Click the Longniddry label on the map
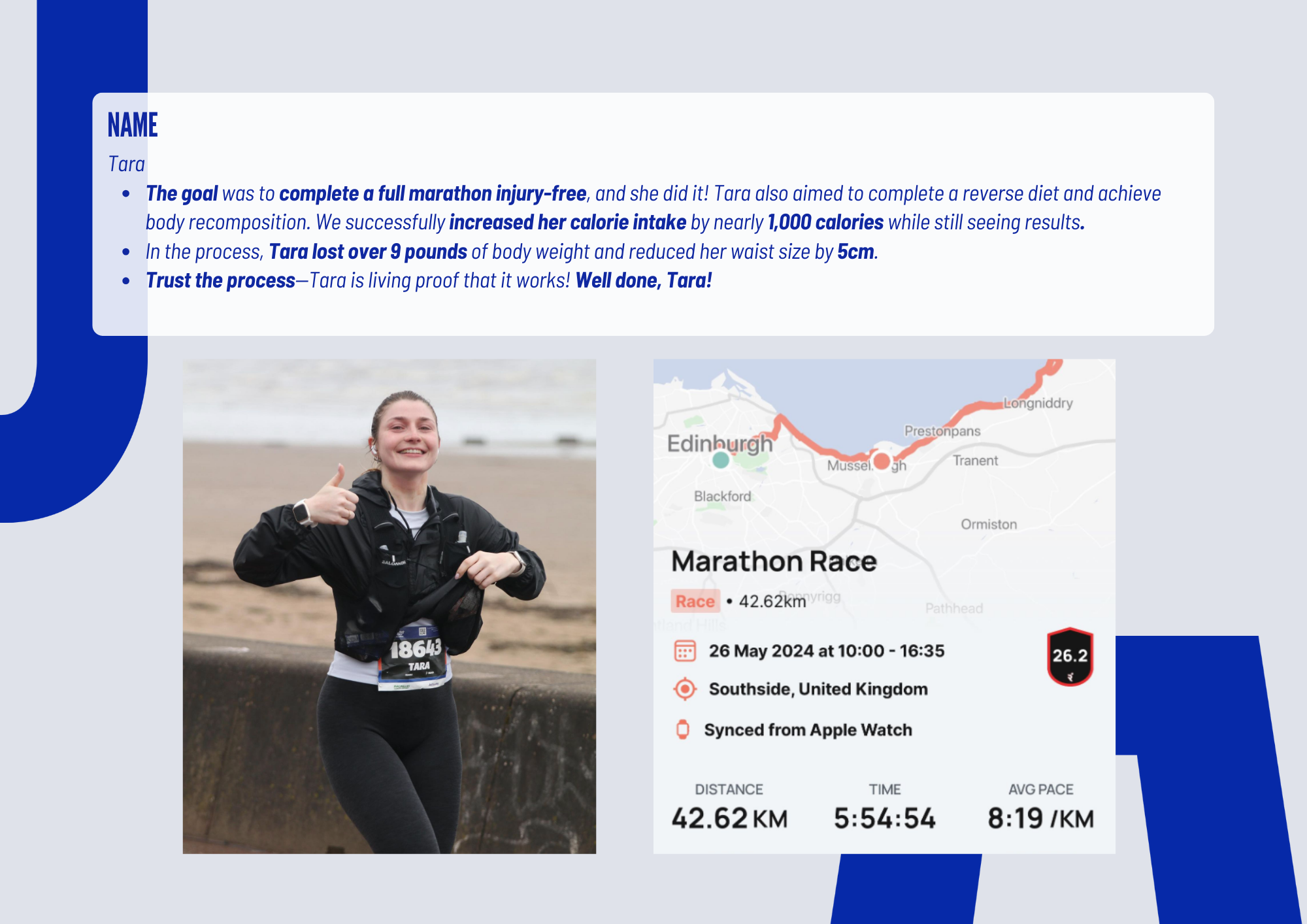The image size is (1307, 924). (1038, 403)
